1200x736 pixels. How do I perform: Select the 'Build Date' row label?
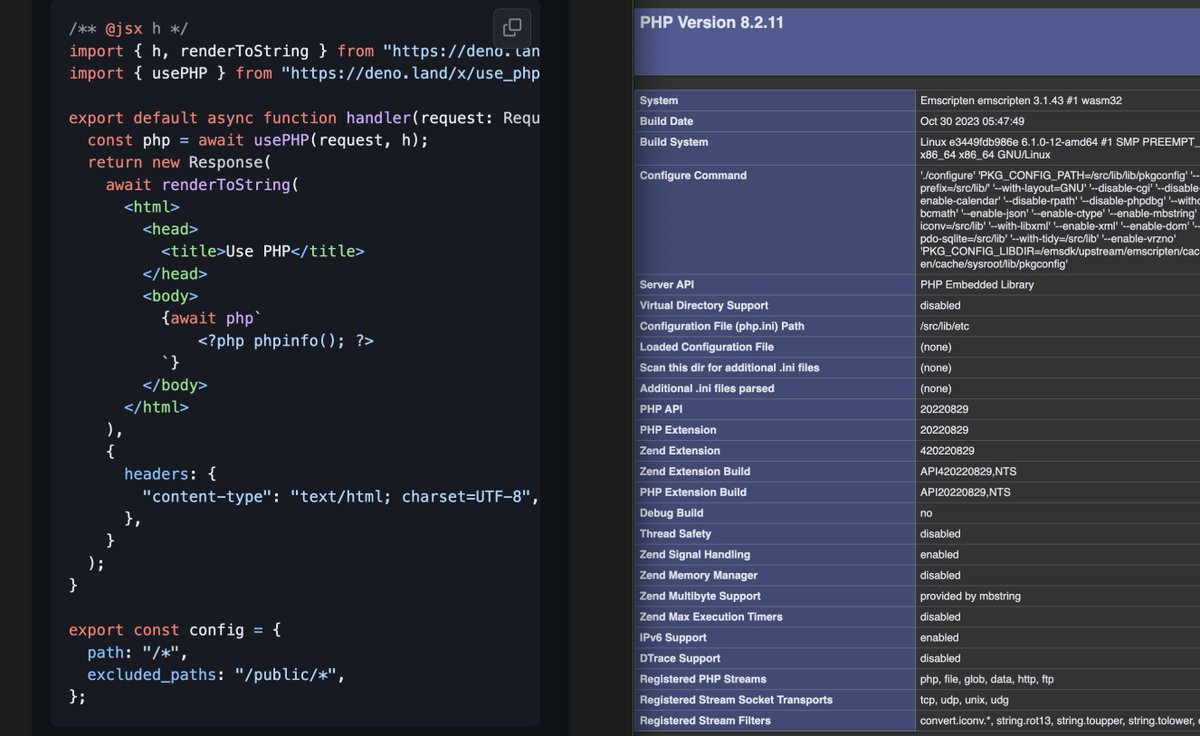pyautogui.click(x=666, y=121)
